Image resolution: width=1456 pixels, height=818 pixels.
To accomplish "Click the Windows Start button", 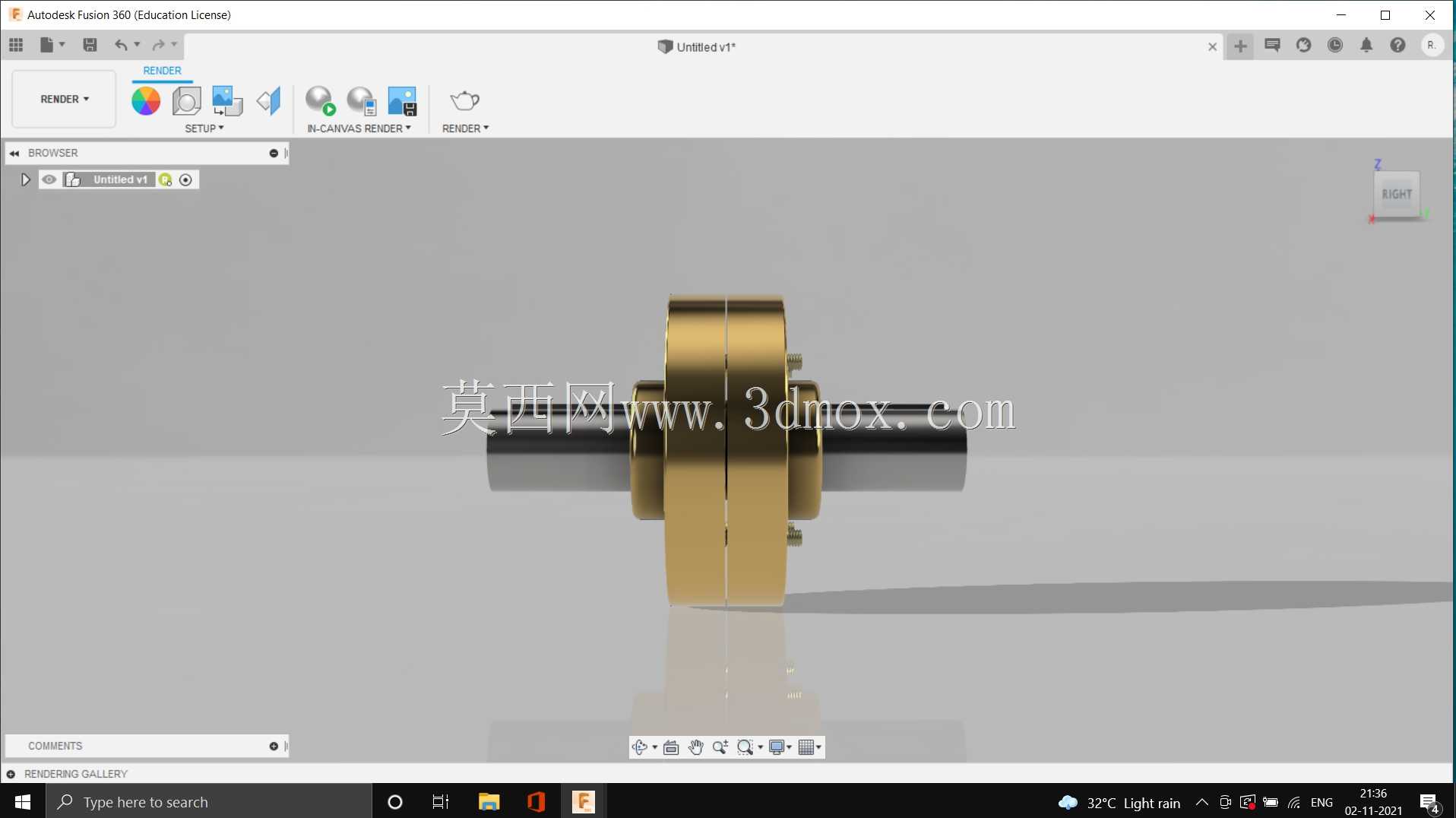I will click(23, 802).
